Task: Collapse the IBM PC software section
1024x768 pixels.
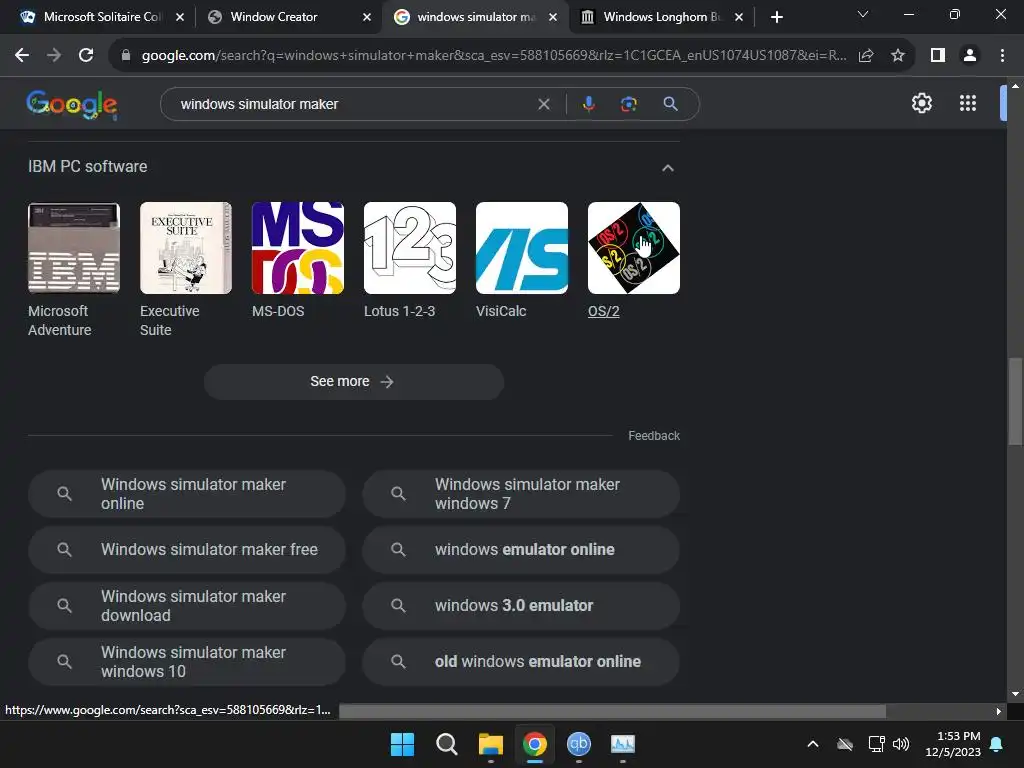Action: click(x=667, y=168)
